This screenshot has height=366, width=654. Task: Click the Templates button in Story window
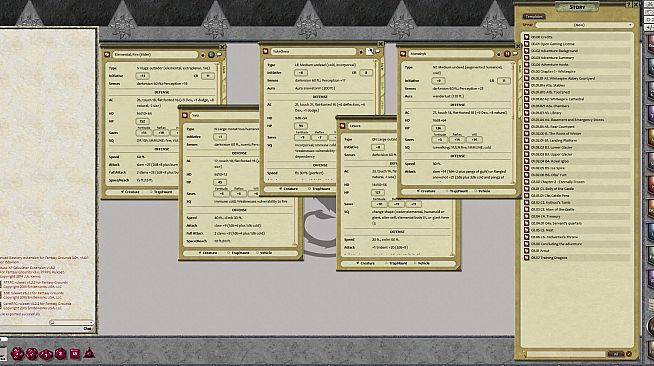[534, 16]
